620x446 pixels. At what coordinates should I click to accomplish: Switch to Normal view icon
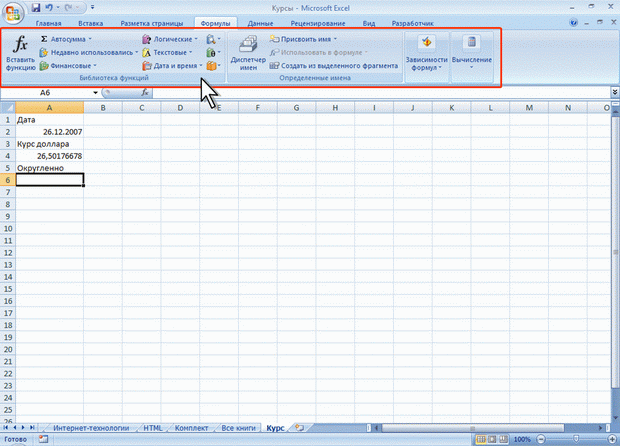coord(481,440)
